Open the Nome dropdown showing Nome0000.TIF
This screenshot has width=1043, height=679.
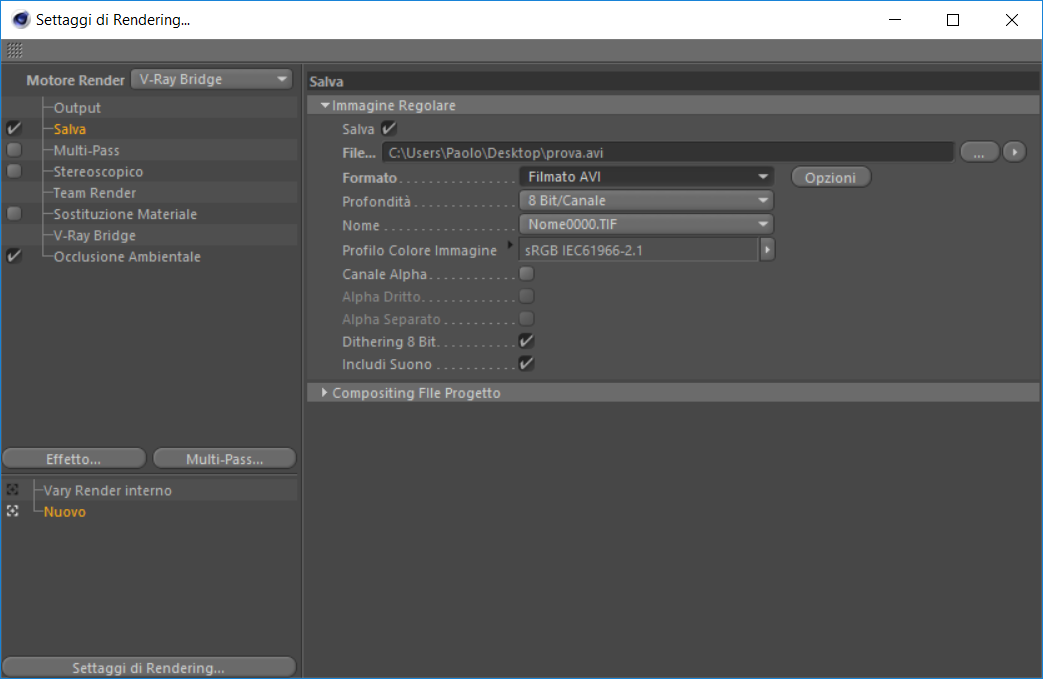pyautogui.click(x=646, y=224)
